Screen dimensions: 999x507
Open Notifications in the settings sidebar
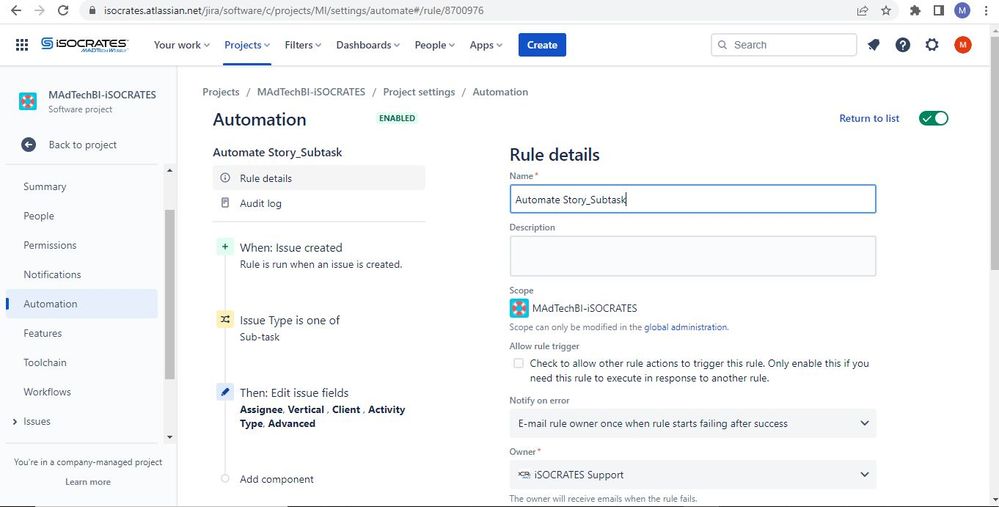coord(52,275)
